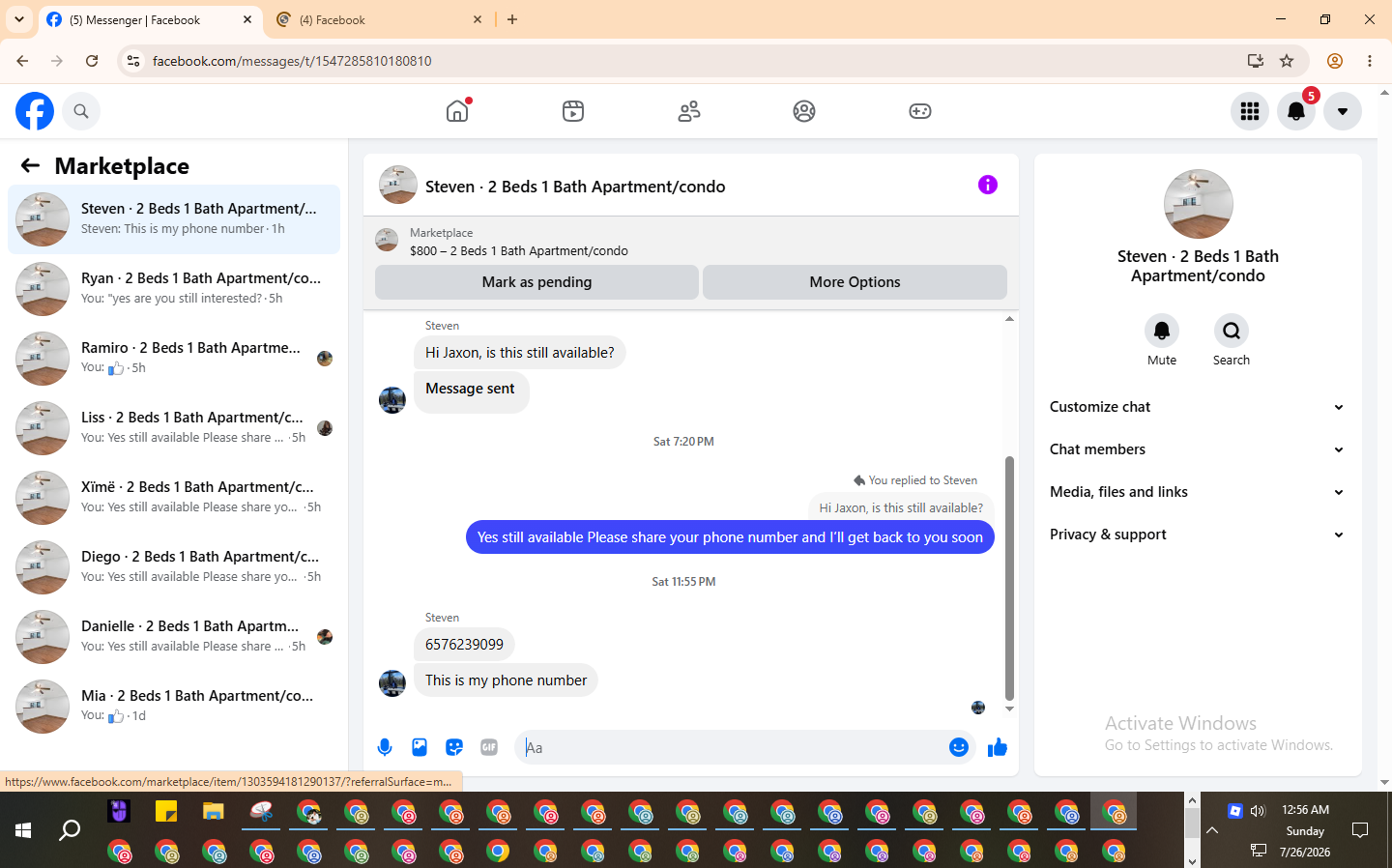Expand Customize chat section
The width and height of the screenshot is (1392, 868).
click(1198, 407)
